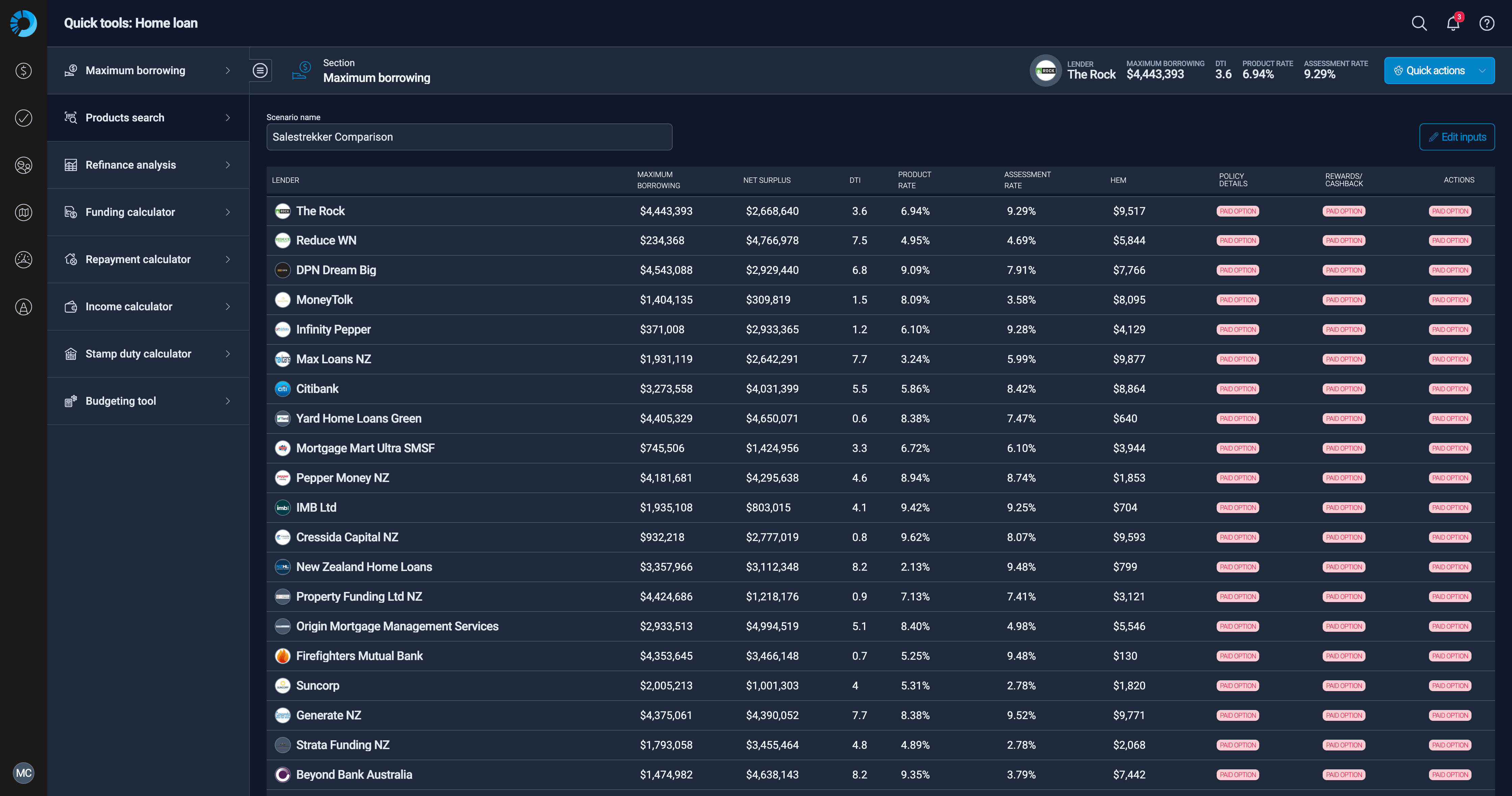
Task: Click the MC avatar at bottom left
Action: pos(24,772)
